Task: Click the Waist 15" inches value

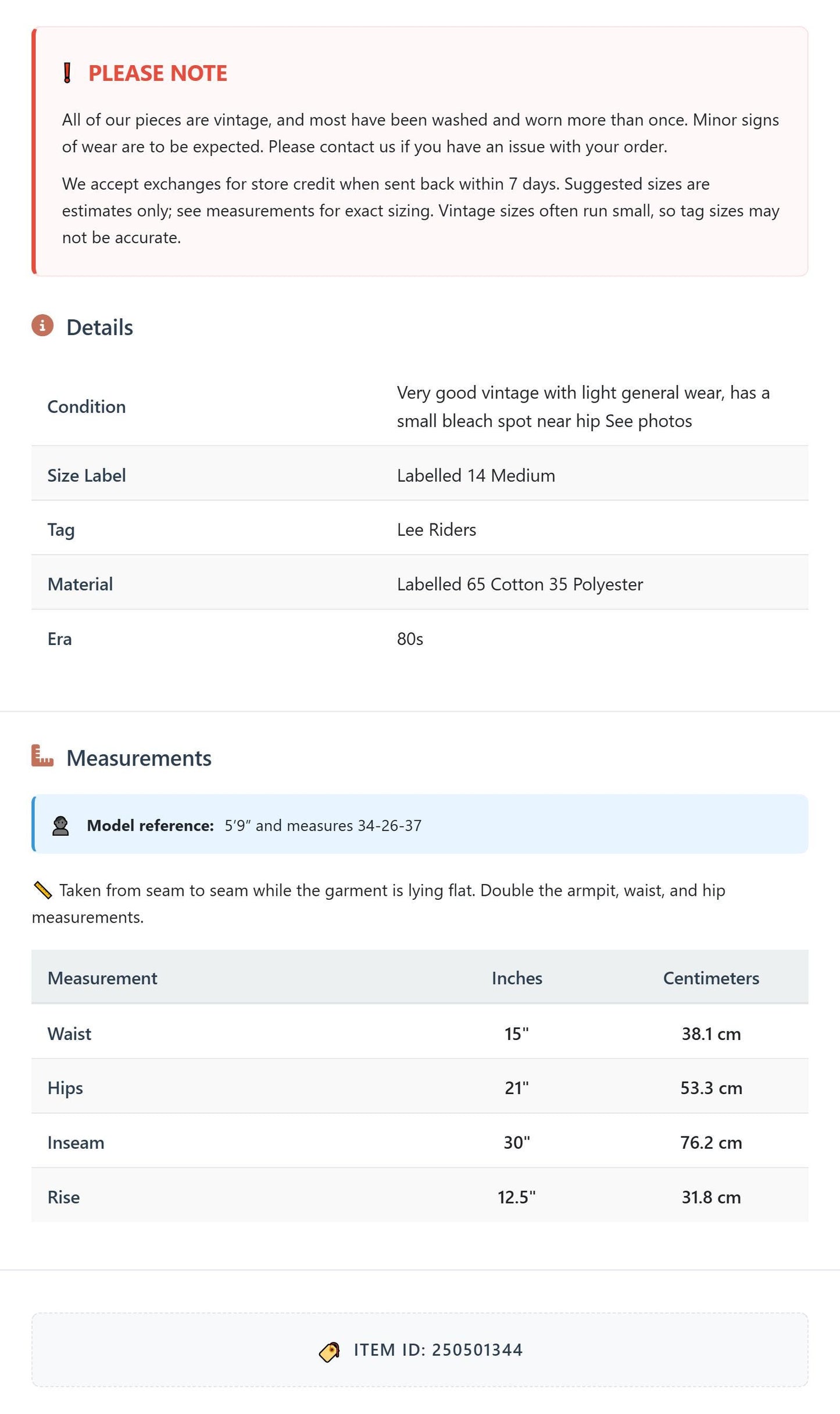Action: 516,1034
